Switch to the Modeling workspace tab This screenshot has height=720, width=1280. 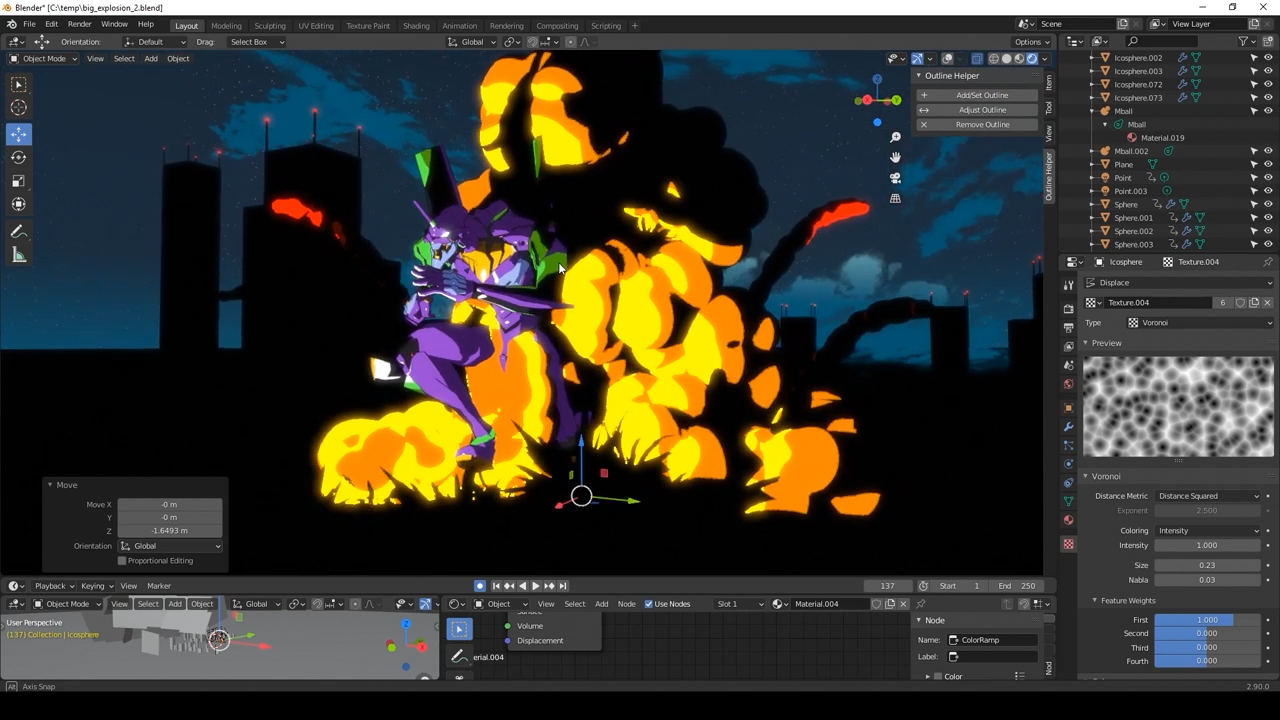(x=226, y=26)
